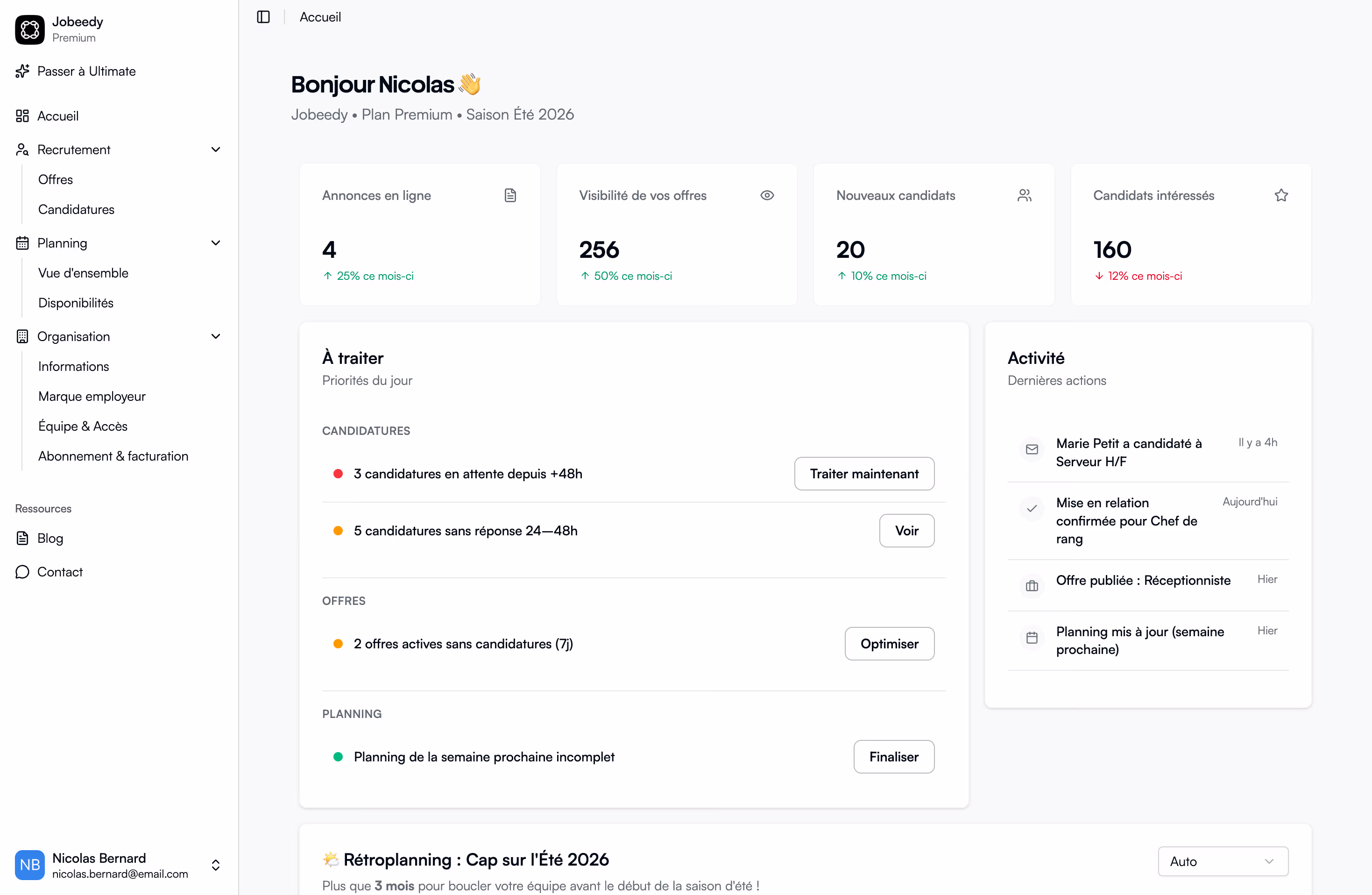1372x895 pixels.
Task: Collapse the Planning section chevron
Action: (x=216, y=243)
